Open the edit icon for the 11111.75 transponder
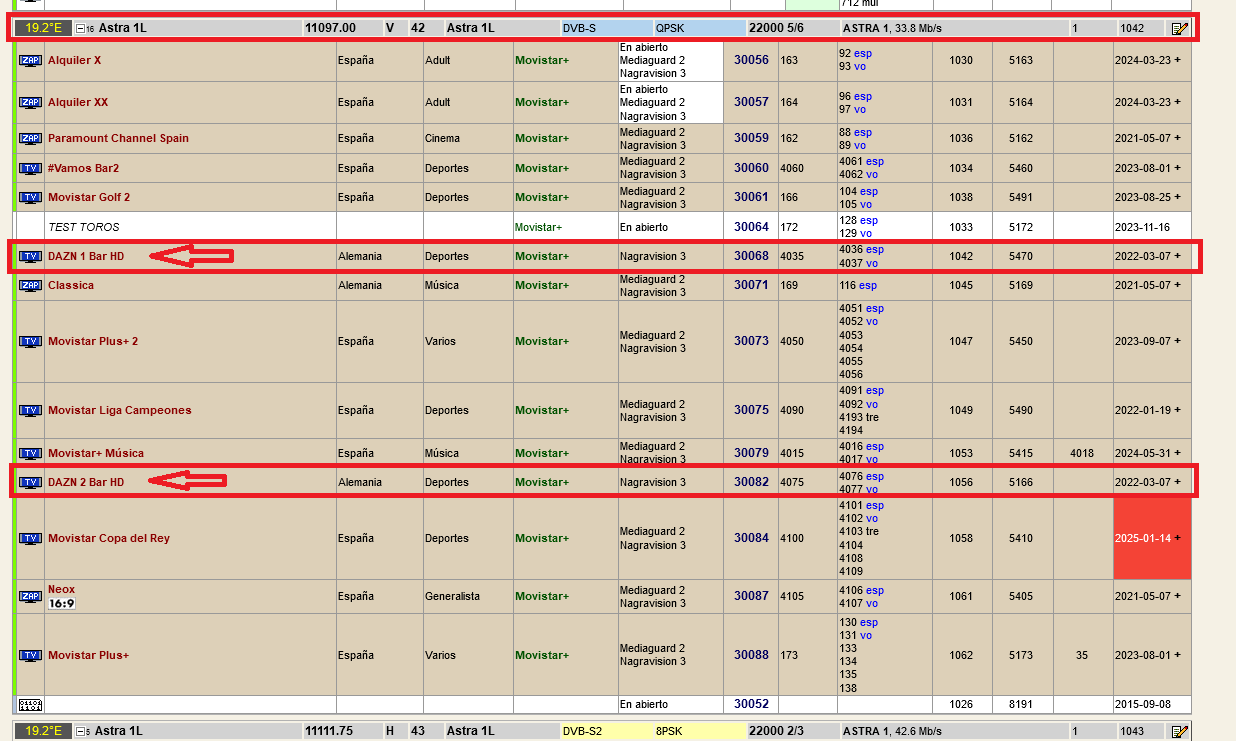This screenshot has width=1236, height=741. (x=1179, y=731)
